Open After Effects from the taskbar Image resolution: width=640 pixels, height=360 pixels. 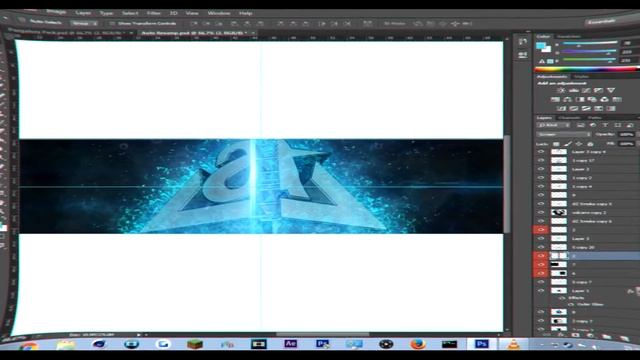pyautogui.click(x=290, y=344)
